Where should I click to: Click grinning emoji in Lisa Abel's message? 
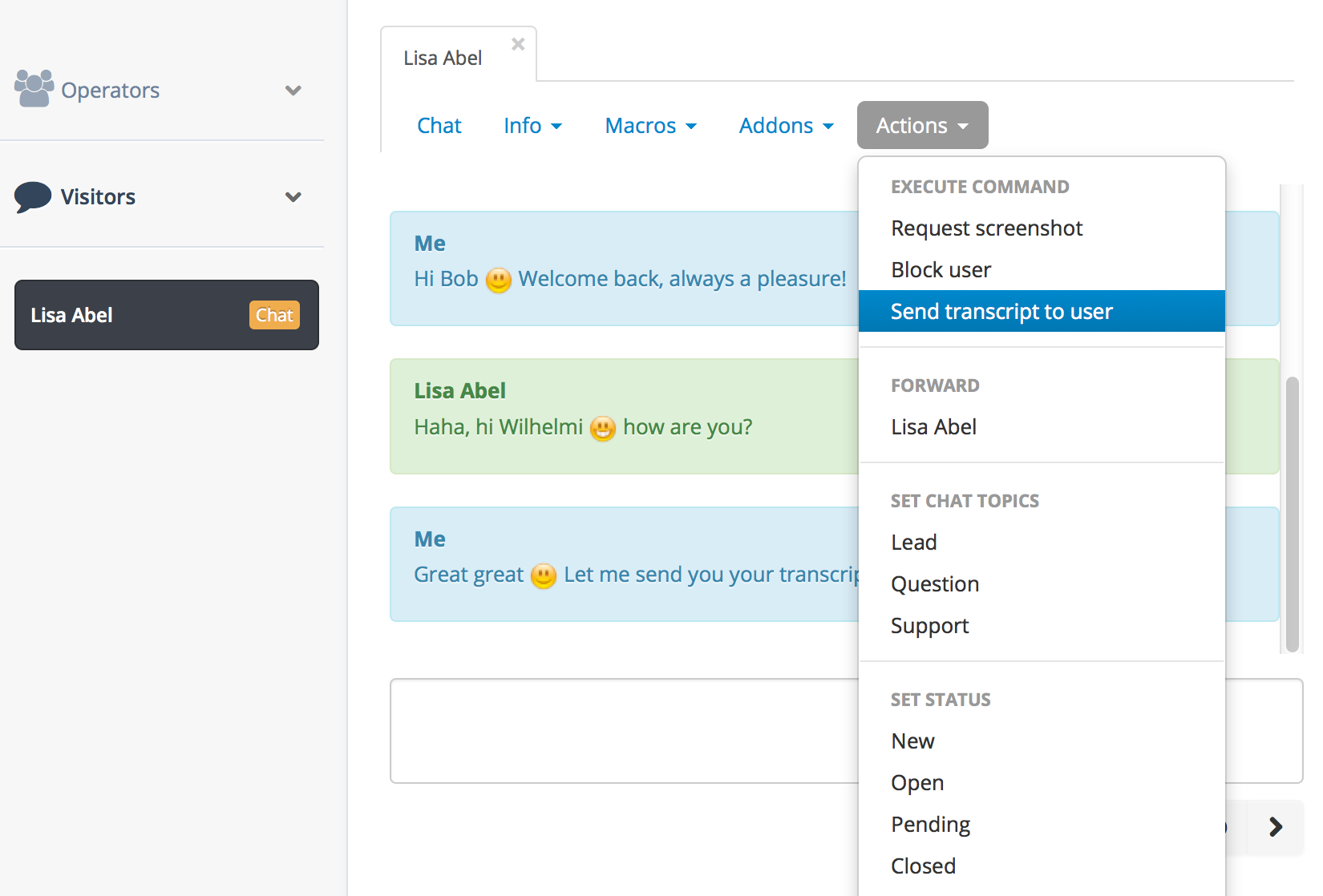602,428
